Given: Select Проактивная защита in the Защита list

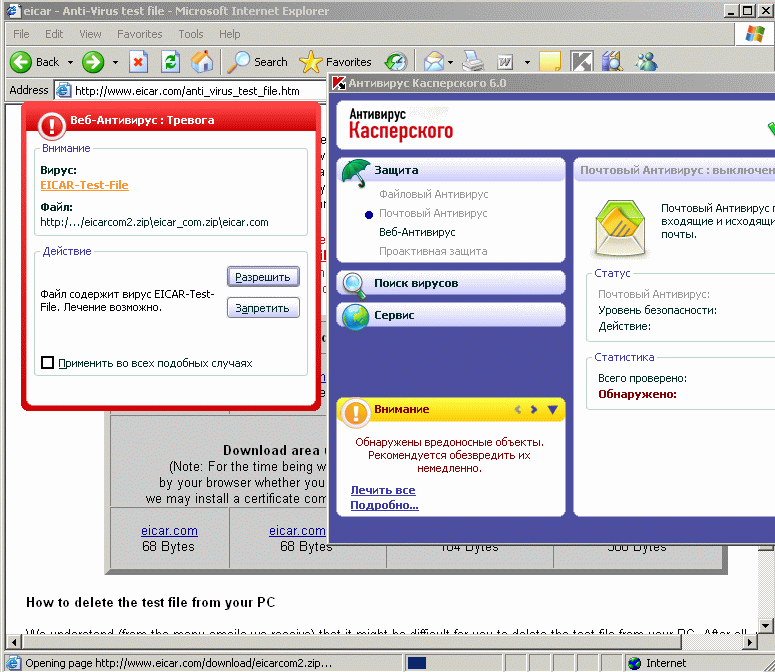Looking at the screenshot, I should click(x=433, y=251).
